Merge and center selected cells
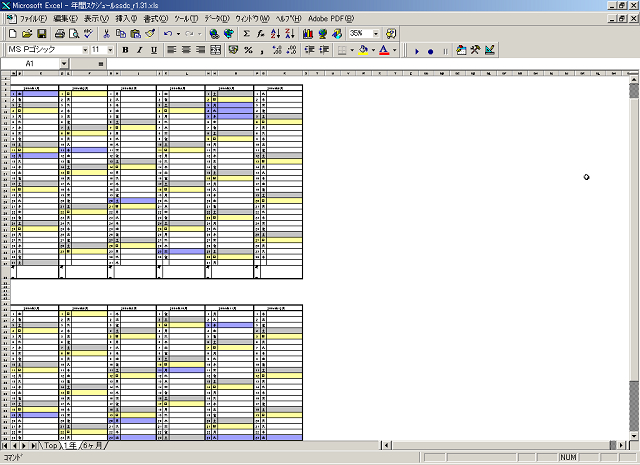640x465 pixels. click(x=215, y=50)
